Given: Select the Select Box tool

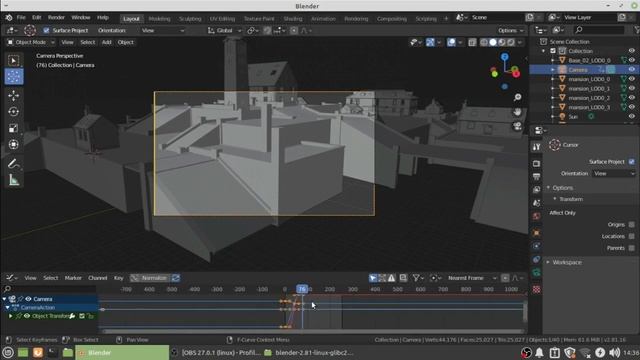Looking at the screenshot, I should pos(13,60).
